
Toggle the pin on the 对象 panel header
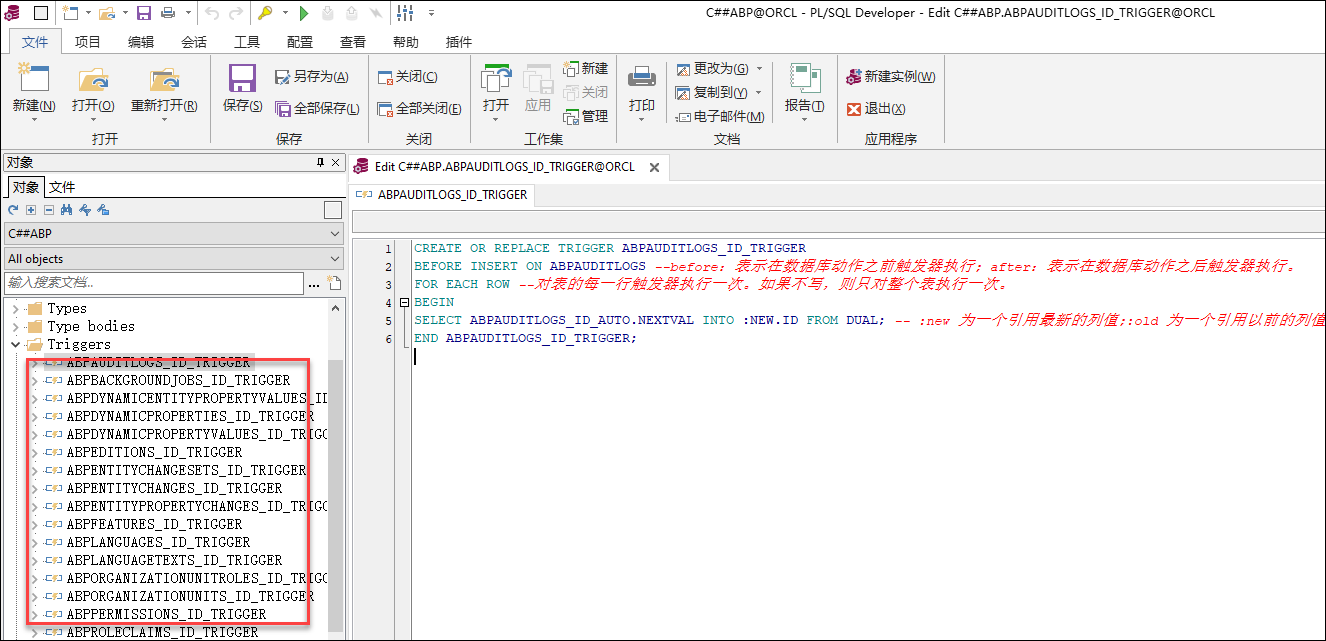320,162
